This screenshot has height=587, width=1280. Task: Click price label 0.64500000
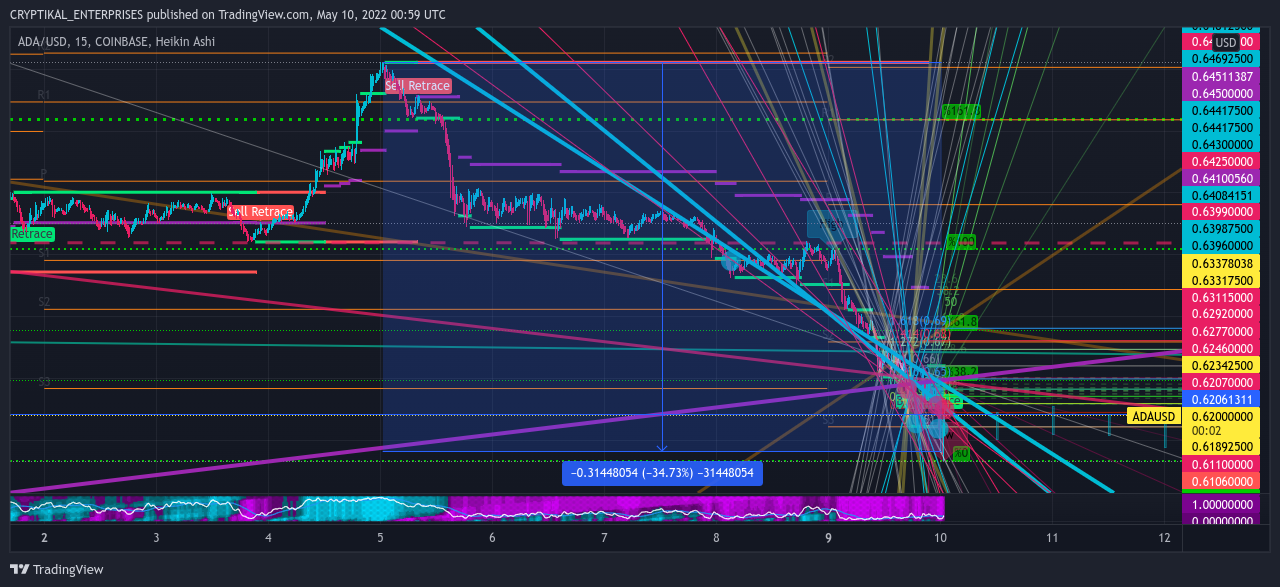tap(1222, 93)
